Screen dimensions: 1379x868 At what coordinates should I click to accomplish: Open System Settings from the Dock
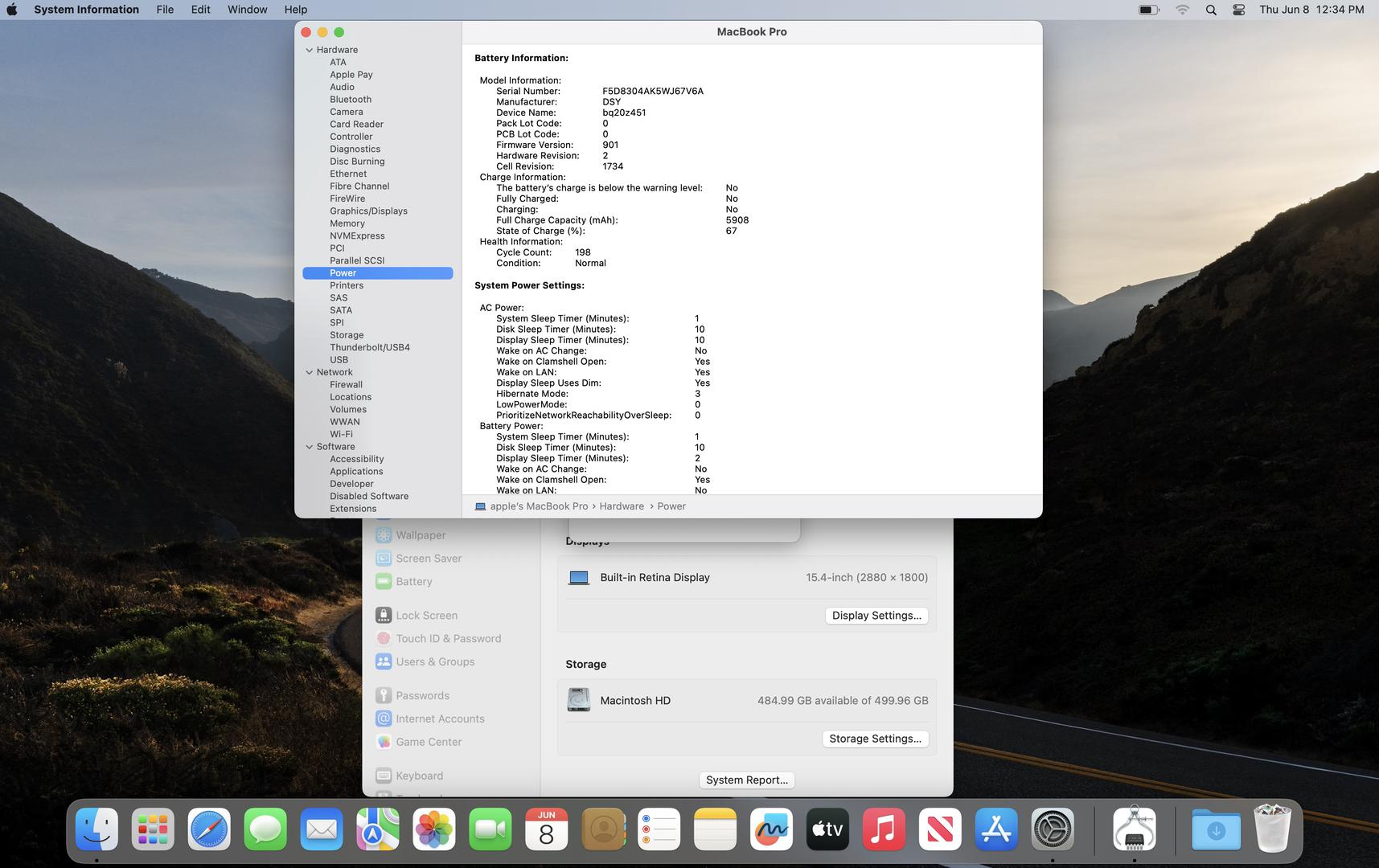pos(1053,829)
